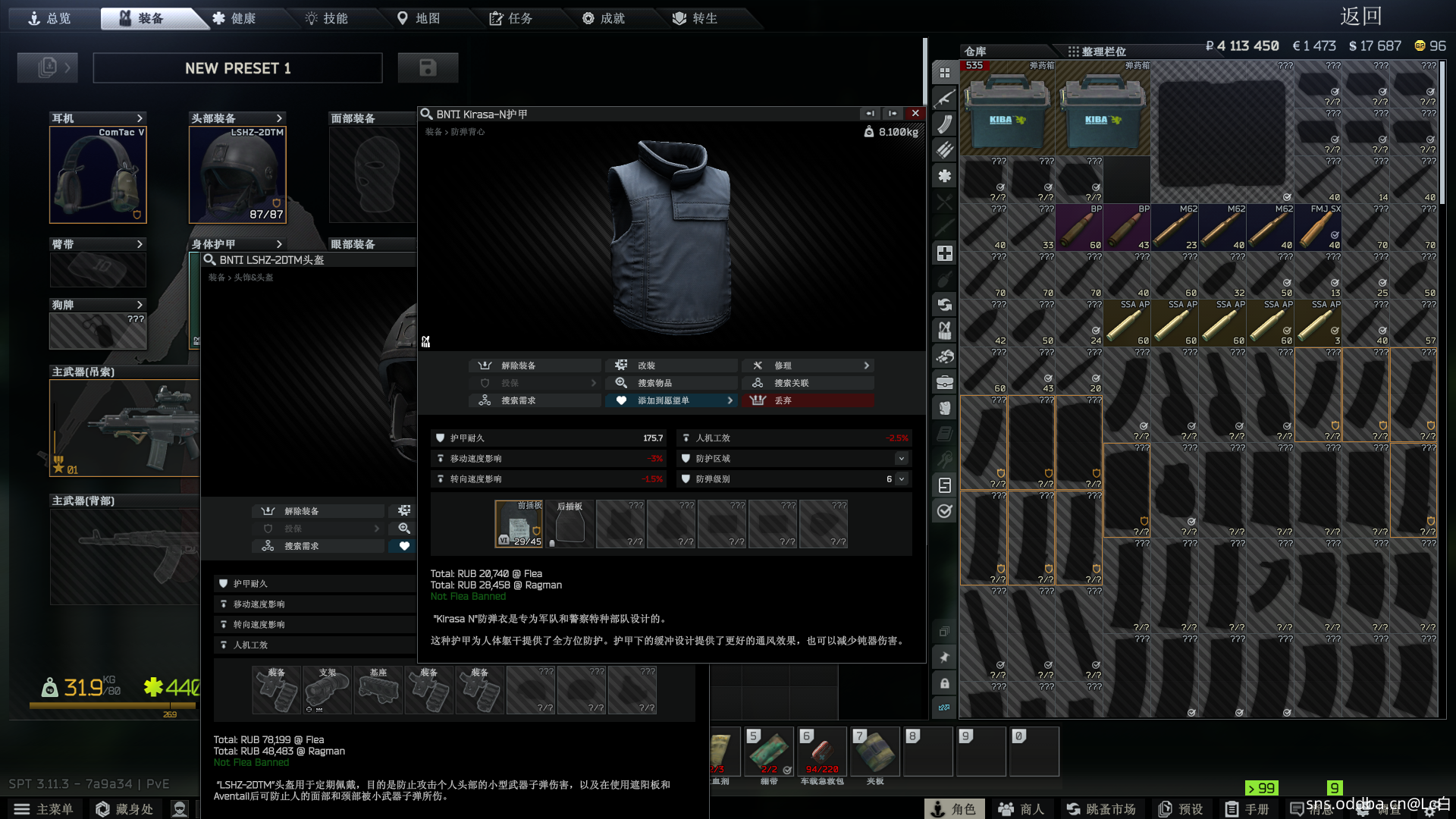Click the wishlist heart icon in helmet window

[404, 546]
